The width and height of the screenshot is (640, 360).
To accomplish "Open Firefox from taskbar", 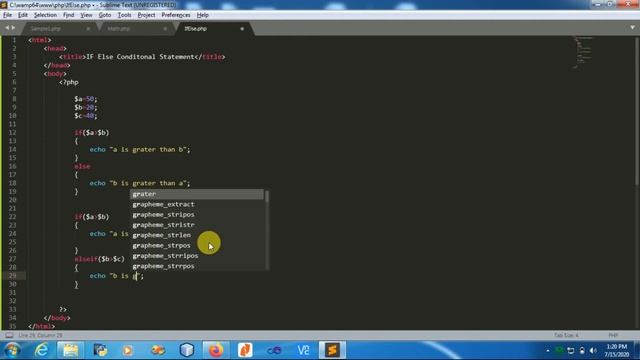I will (216, 351).
